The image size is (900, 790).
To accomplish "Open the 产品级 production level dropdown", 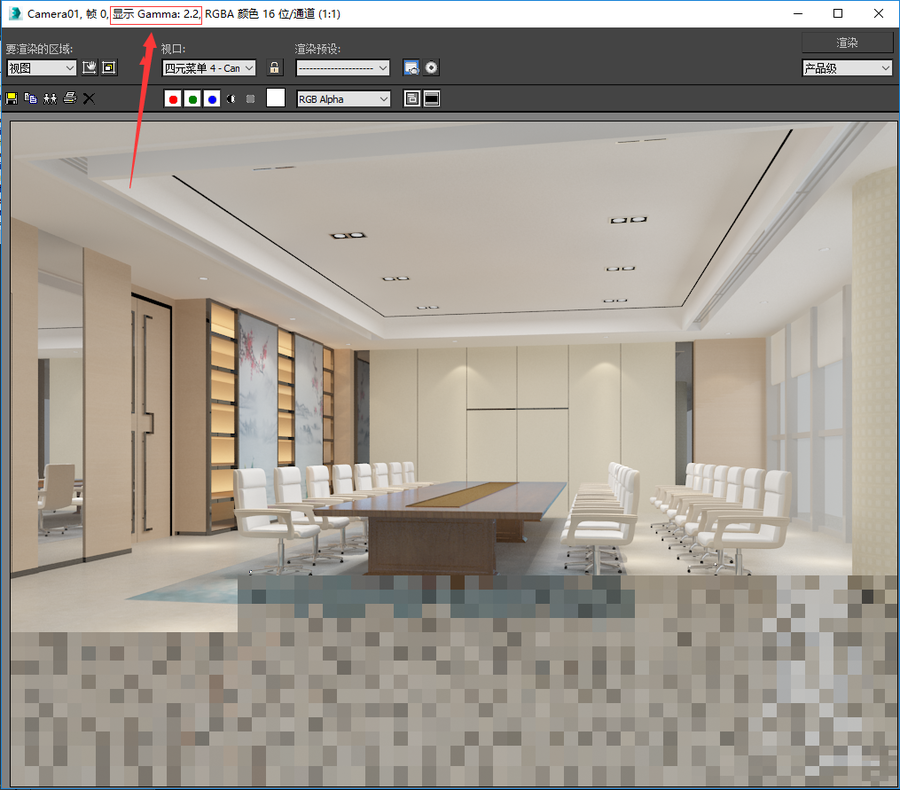I will coord(847,68).
